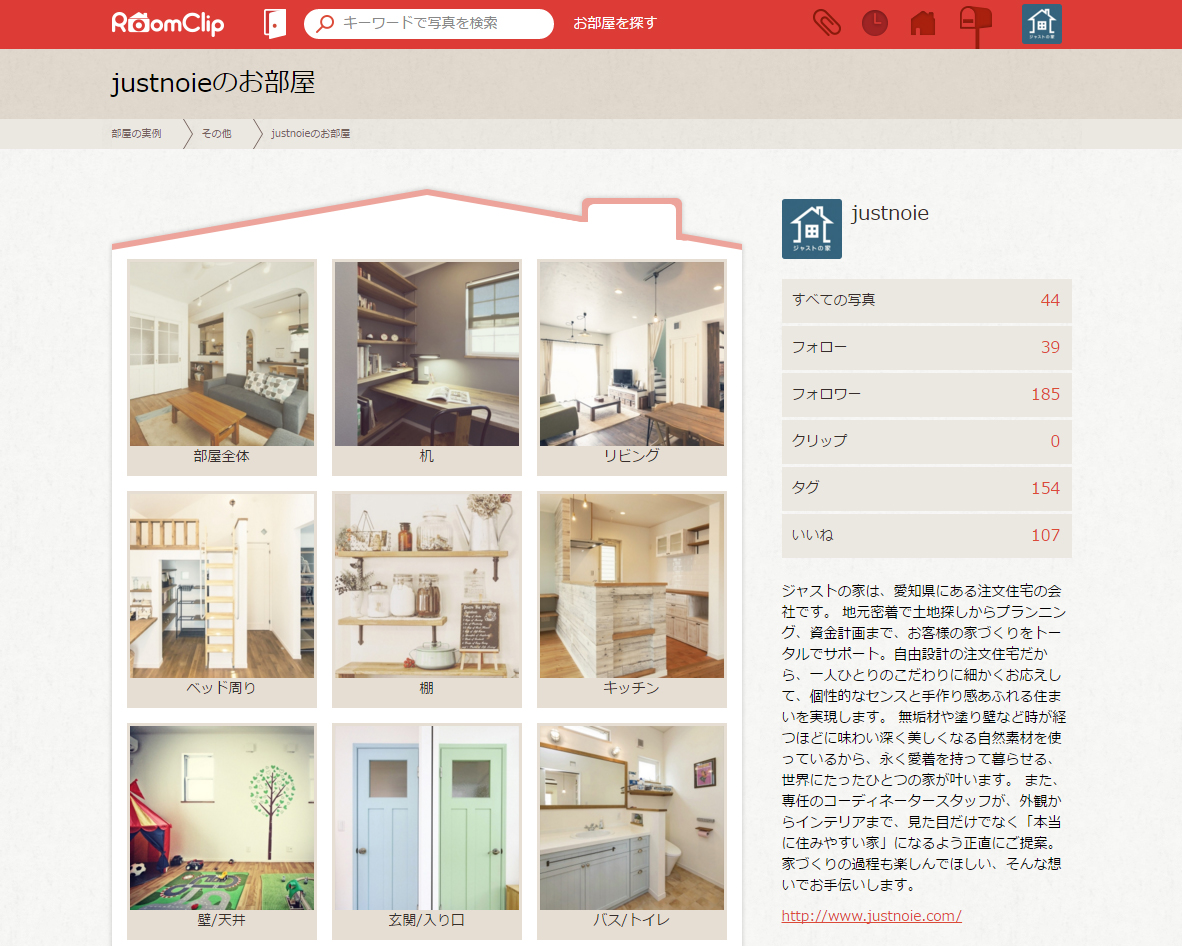Image resolution: width=1182 pixels, height=946 pixels.
Task: Go to the home house icon
Action: [923, 23]
